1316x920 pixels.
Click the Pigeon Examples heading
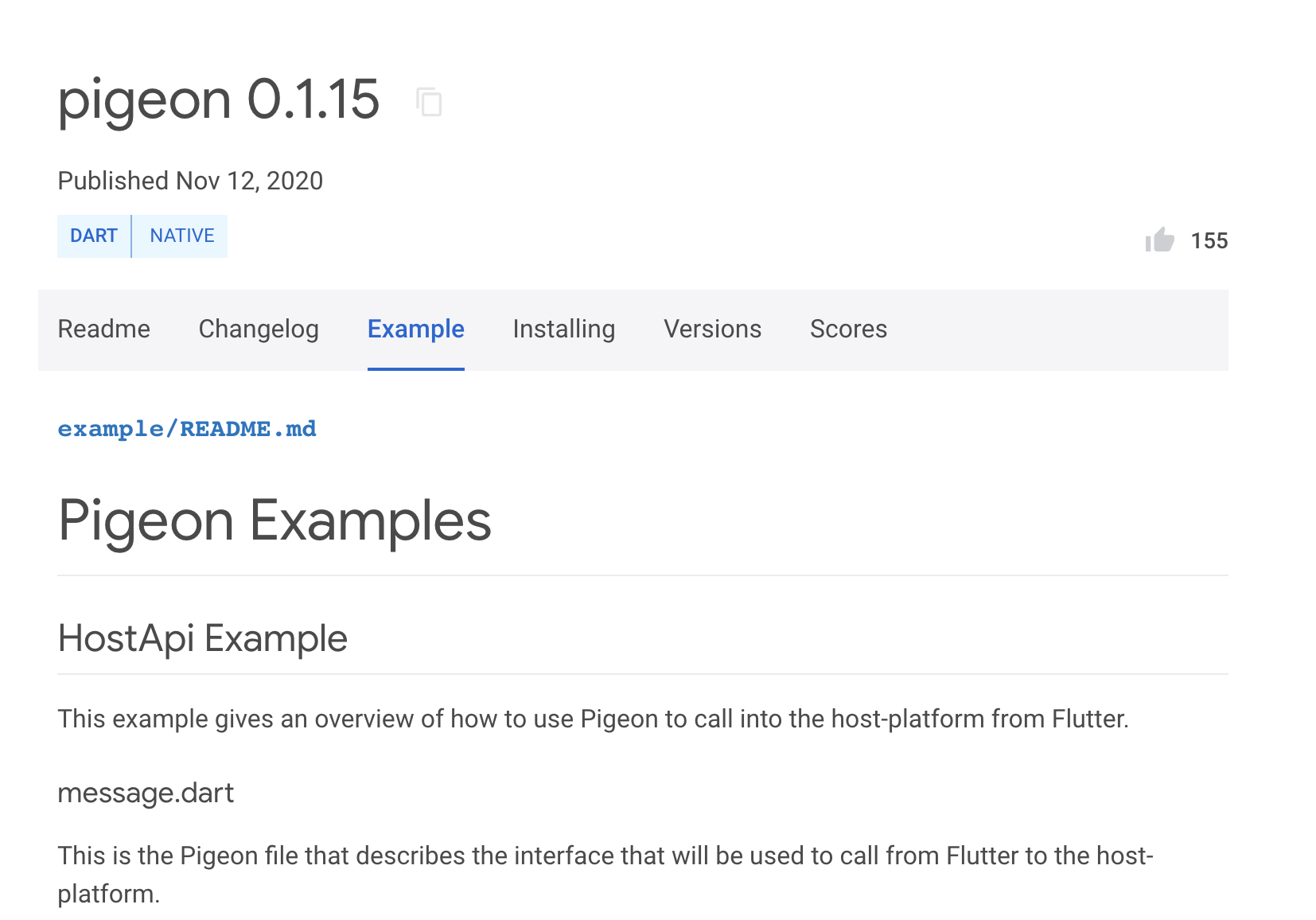coord(274,521)
